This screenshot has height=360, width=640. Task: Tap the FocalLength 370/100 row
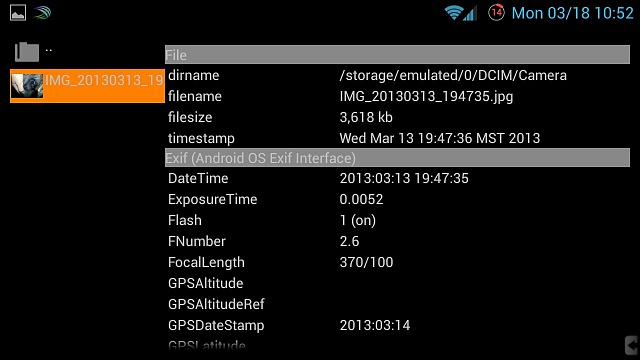397,262
